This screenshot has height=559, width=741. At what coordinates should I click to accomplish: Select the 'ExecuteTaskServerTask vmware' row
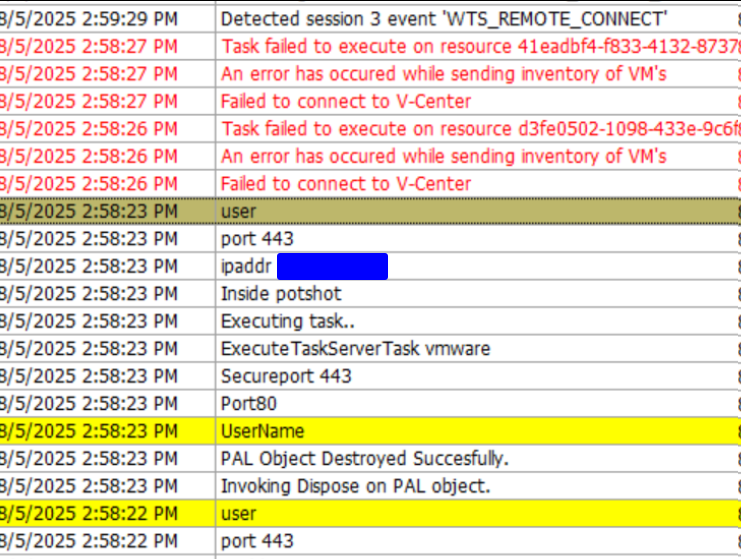coord(355,349)
